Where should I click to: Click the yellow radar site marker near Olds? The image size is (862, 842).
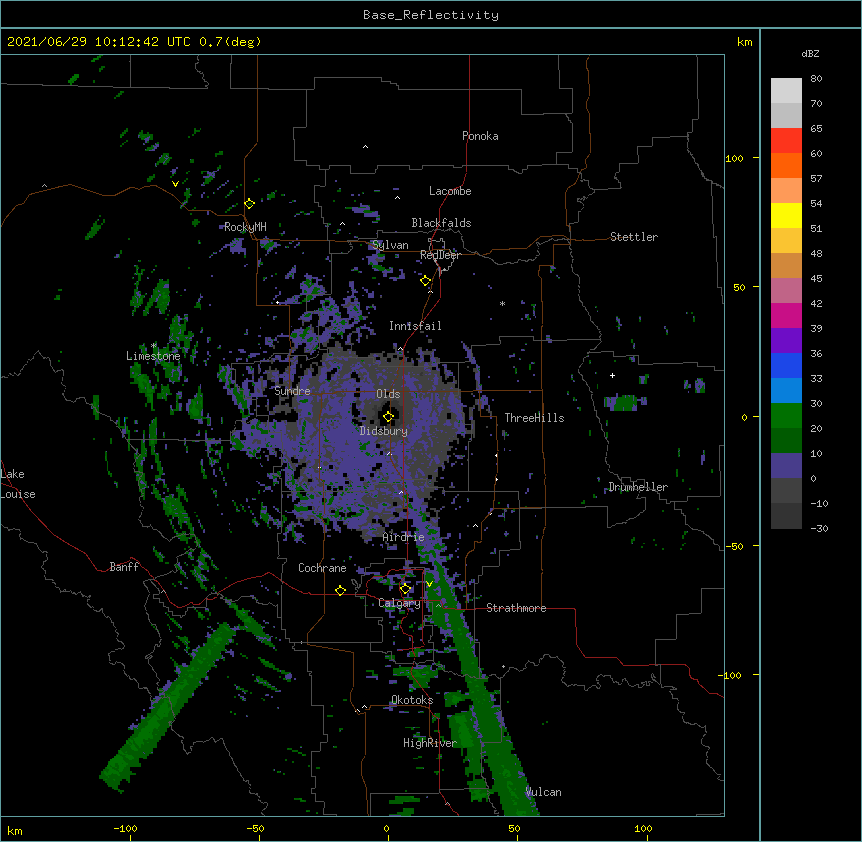[388, 416]
